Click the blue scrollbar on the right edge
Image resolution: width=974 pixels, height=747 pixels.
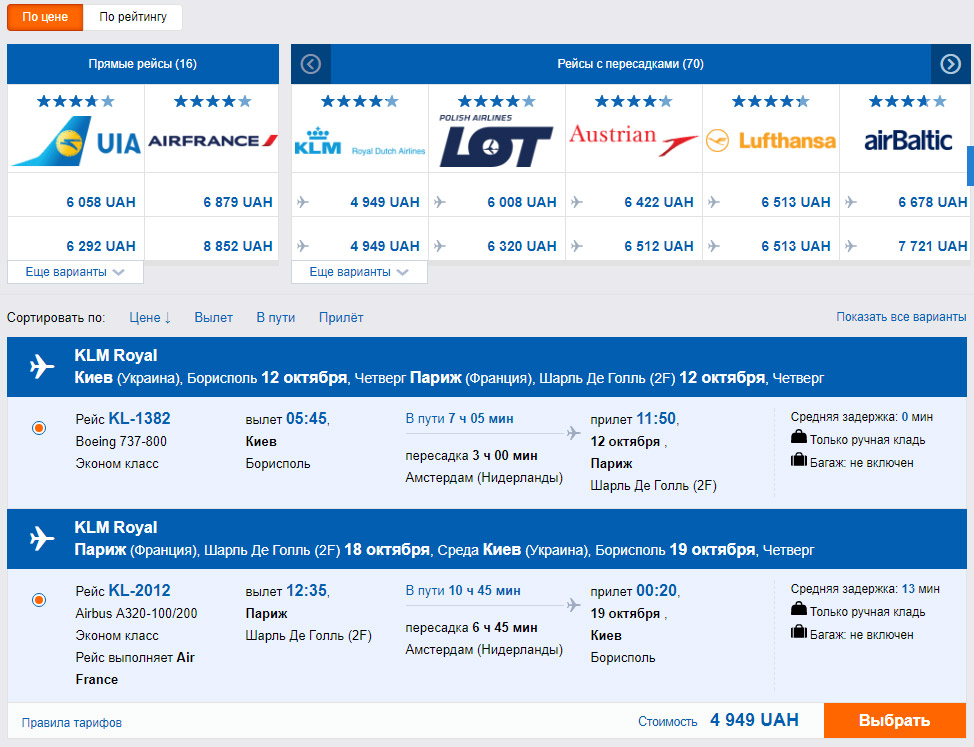[x=970, y=166]
